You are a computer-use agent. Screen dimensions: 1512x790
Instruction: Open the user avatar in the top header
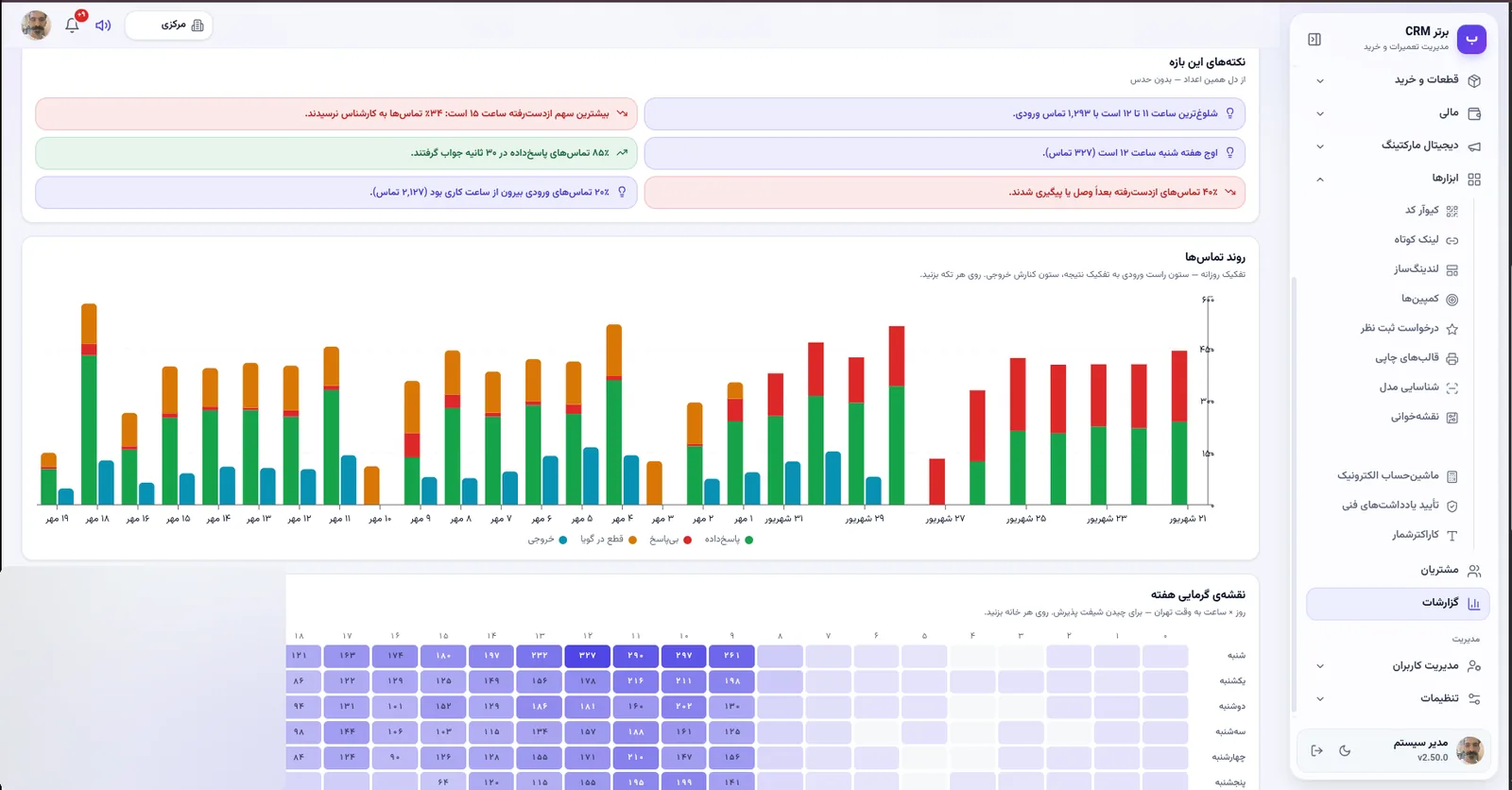click(x=36, y=25)
